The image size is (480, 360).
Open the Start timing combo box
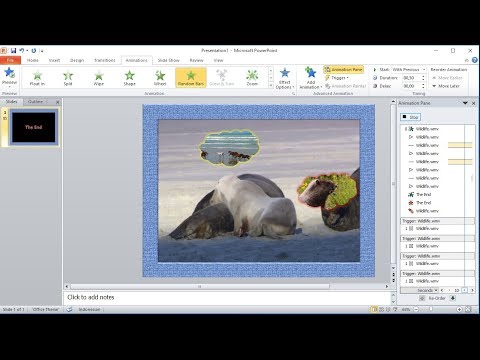click(408, 69)
